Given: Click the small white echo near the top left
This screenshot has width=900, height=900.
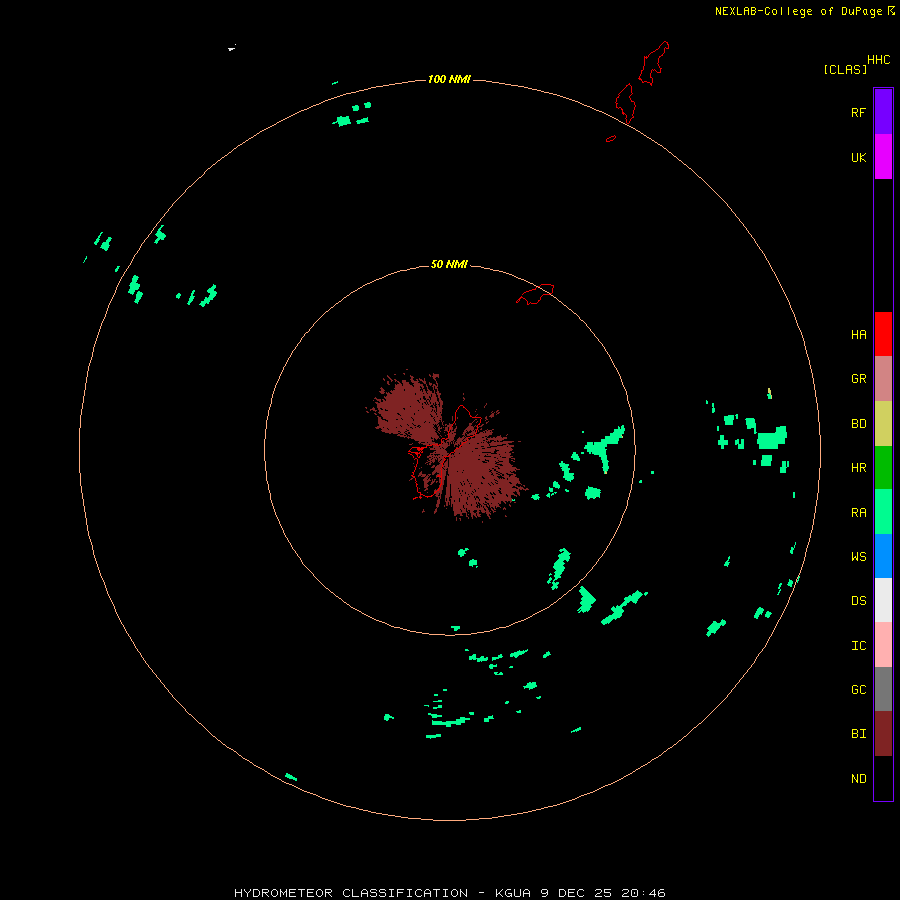Looking at the screenshot, I should coord(232,48).
